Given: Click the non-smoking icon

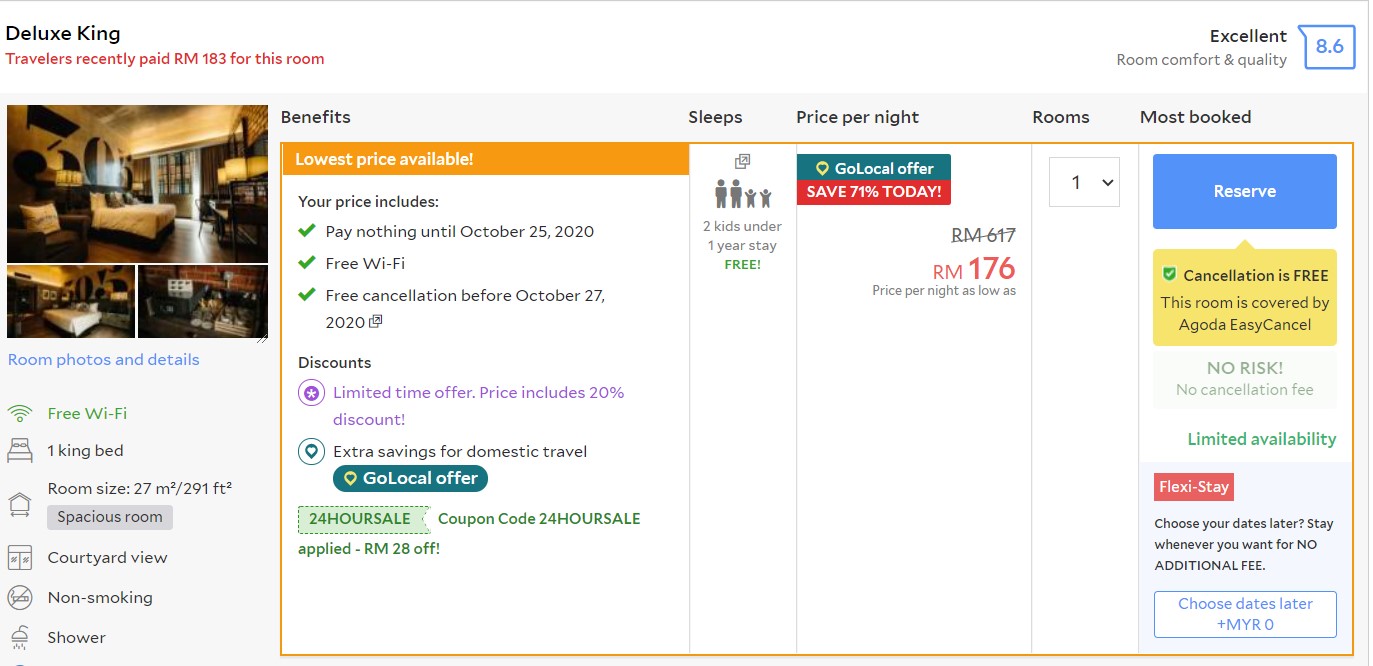Looking at the screenshot, I should coord(20,598).
